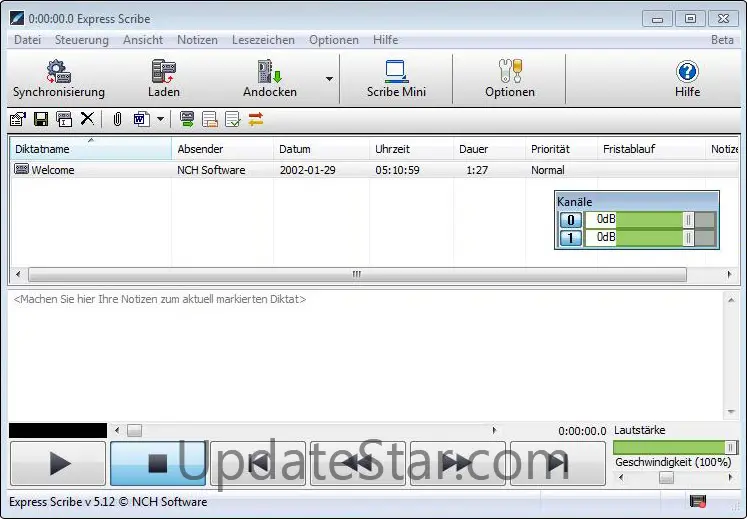Click the Word document icon
747x519 pixels.
pyautogui.click(x=141, y=119)
